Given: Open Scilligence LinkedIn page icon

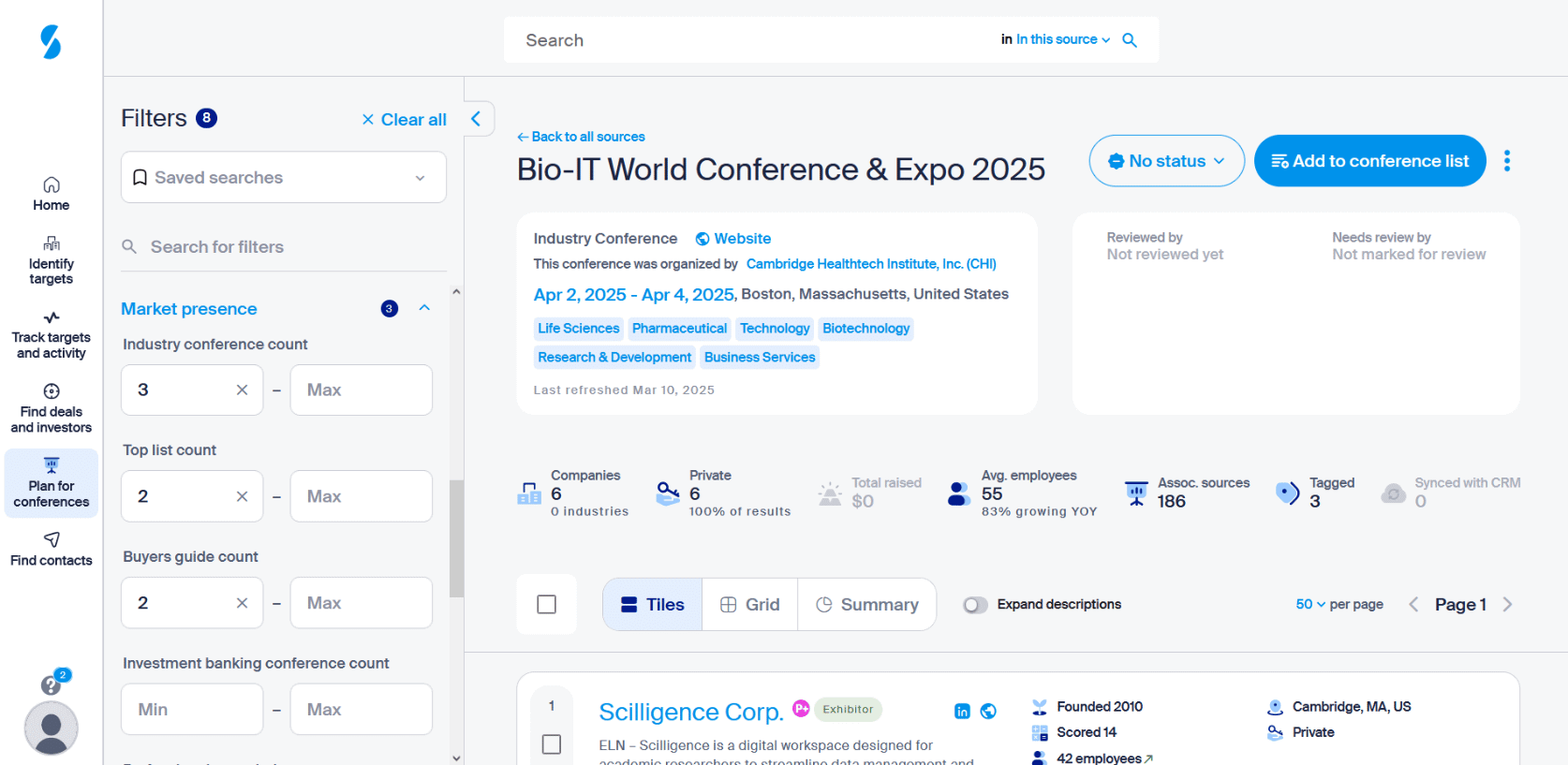Looking at the screenshot, I should pyautogui.click(x=962, y=712).
